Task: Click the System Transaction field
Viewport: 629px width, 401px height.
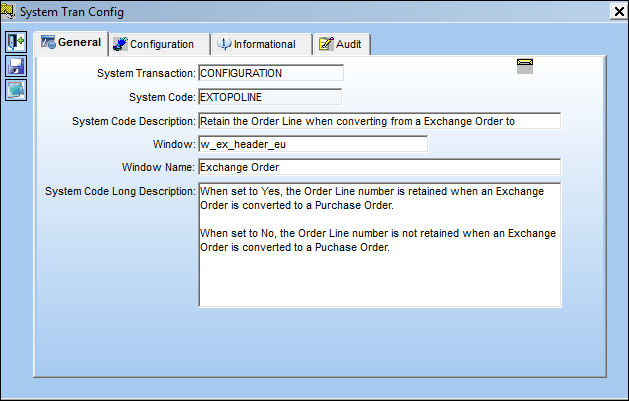Action: [x=271, y=73]
